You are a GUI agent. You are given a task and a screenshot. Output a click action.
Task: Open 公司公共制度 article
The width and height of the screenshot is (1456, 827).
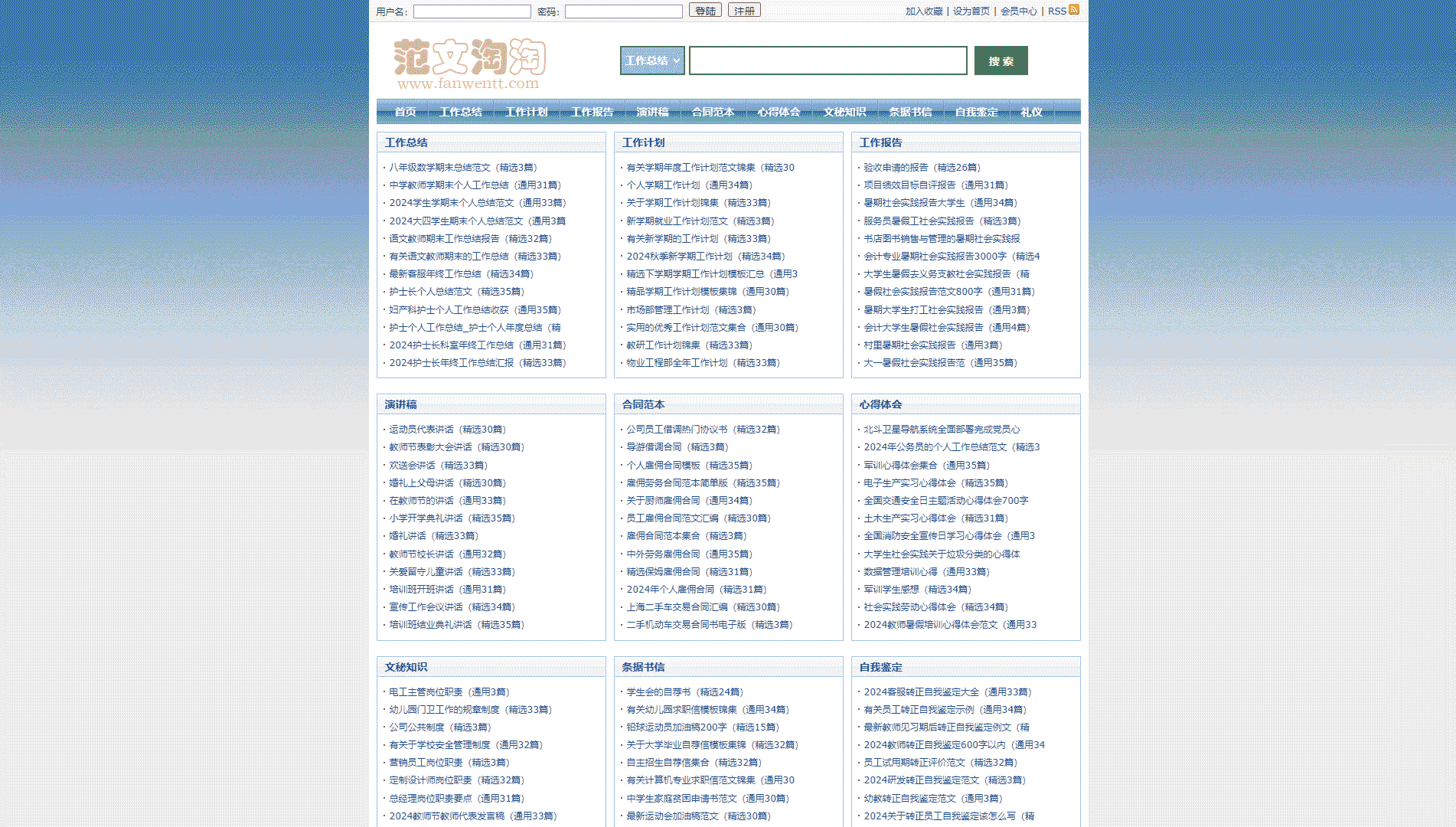tap(440, 727)
